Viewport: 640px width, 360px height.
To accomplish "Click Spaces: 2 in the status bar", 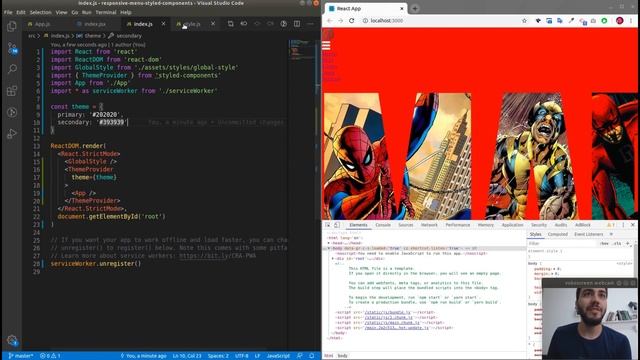I will [x=218, y=356].
